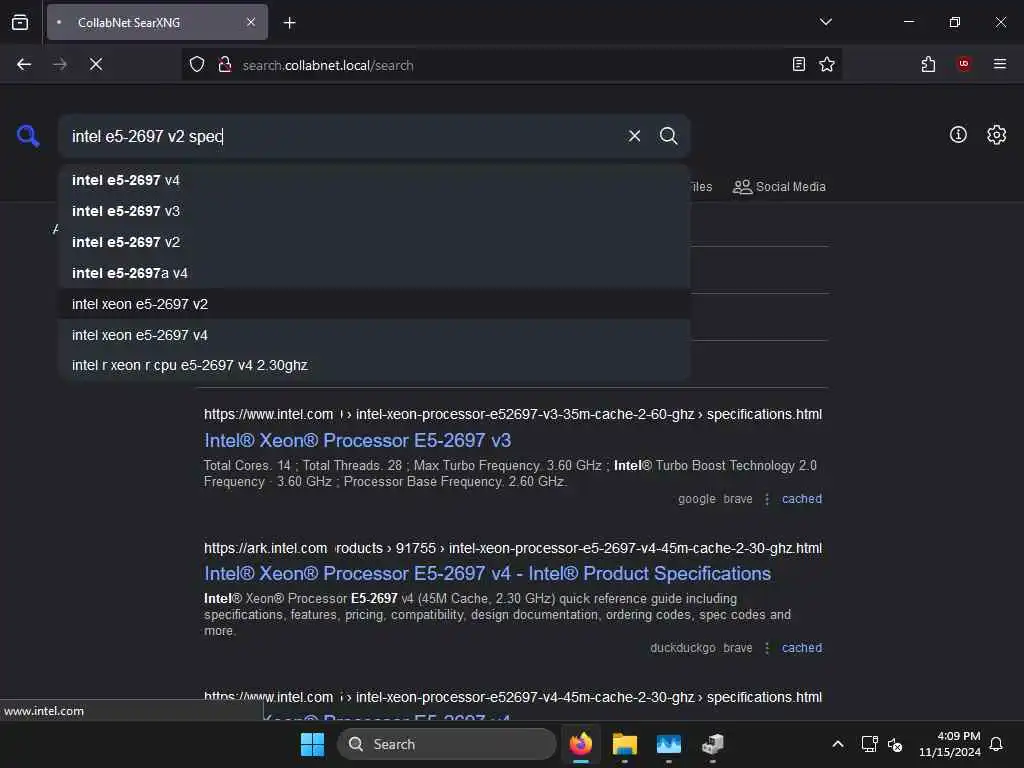1024x768 pixels.
Task: Open the computer devices app in taskbar
Action: point(712,744)
